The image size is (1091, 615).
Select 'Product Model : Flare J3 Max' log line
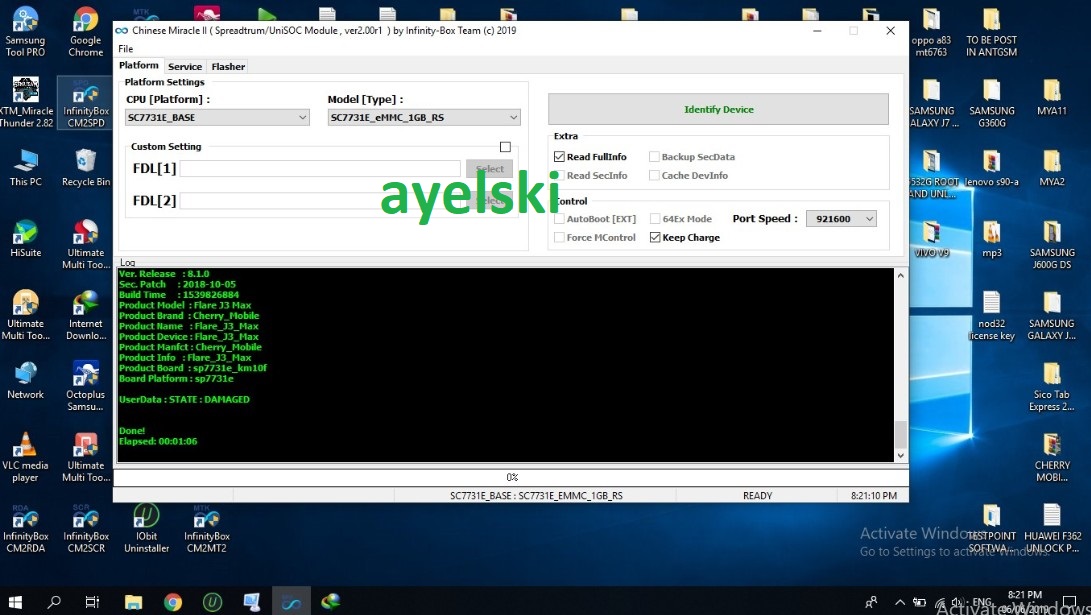click(185, 305)
